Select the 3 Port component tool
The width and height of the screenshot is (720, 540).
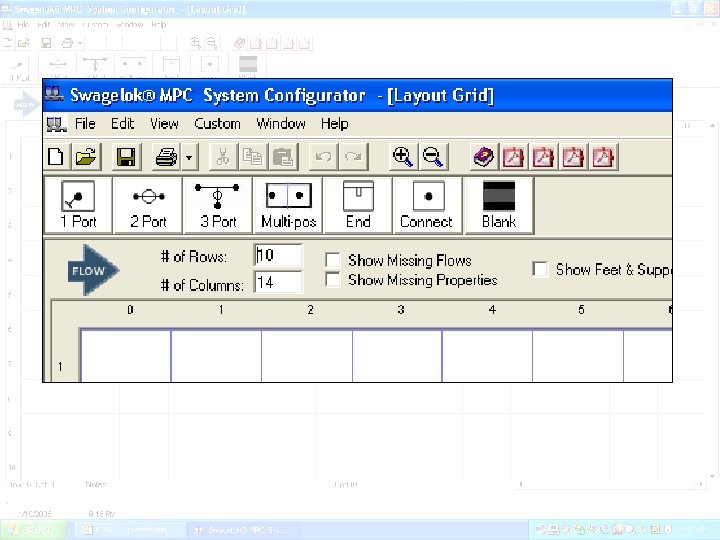click(x=218, y=205)
